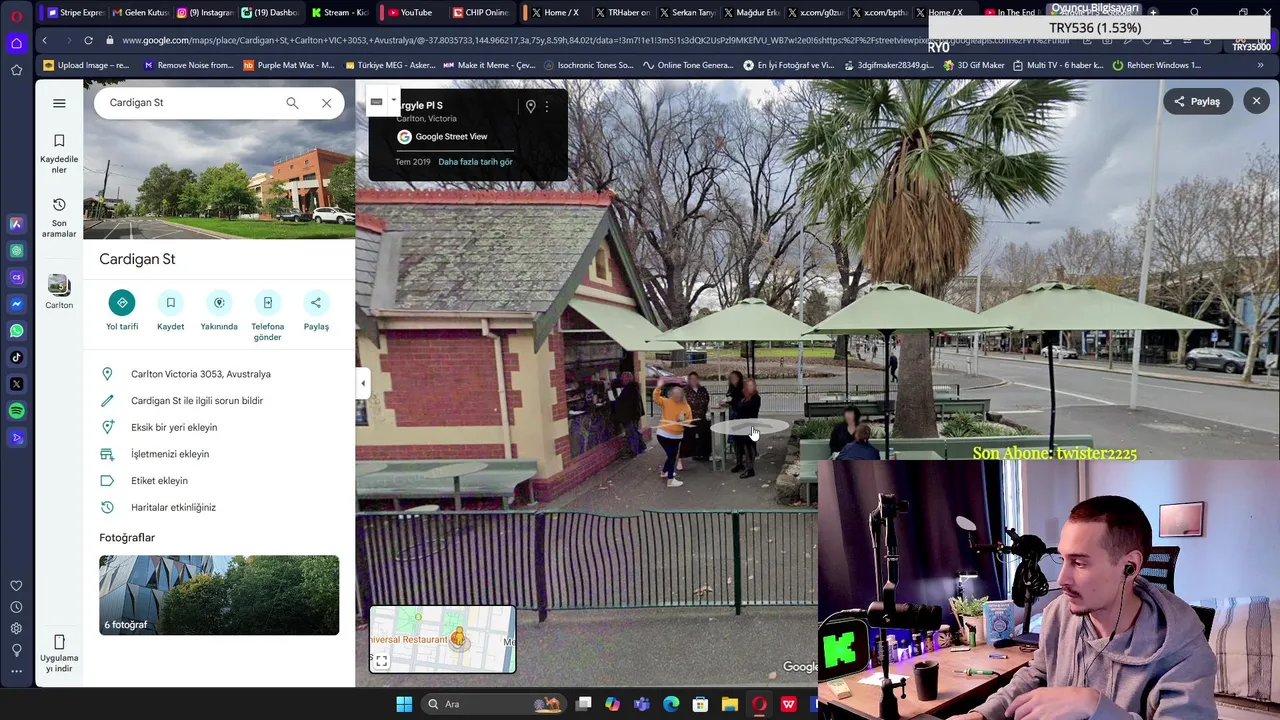Click Telefona gönder
This screenshot has width=1280, height=720.
pyautogui.click(x=267, y=316)
